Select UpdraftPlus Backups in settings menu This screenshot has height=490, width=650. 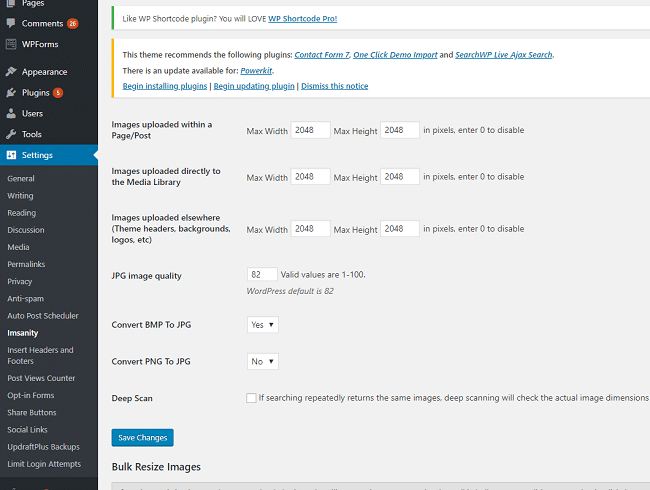tap(43, 446)
